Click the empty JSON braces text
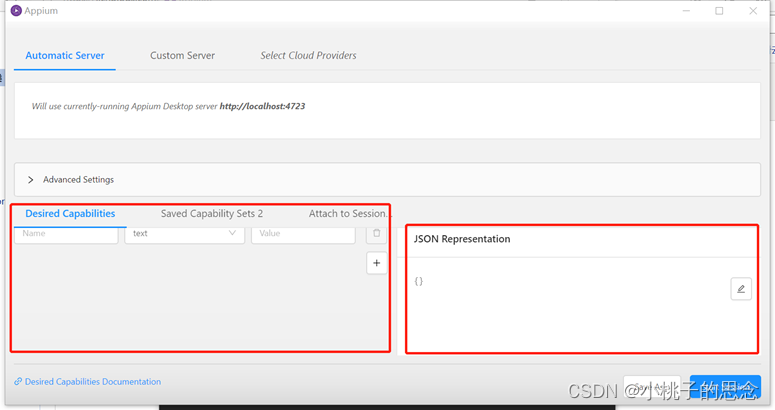Image resolution: width=775 pixels, height=410 pixels. [x=419, y=281]
